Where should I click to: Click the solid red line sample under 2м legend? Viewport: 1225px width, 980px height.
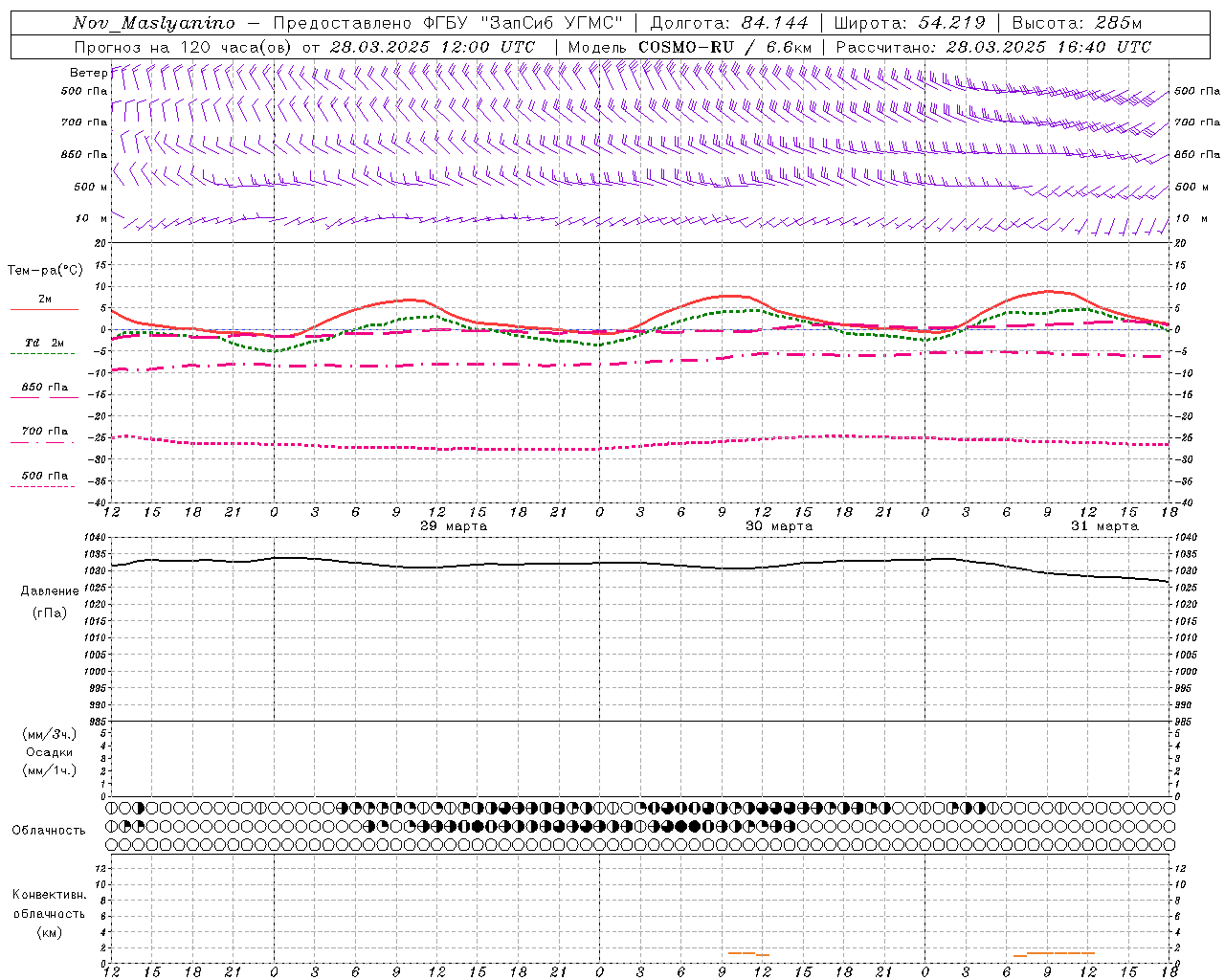(x=44, y=309)
